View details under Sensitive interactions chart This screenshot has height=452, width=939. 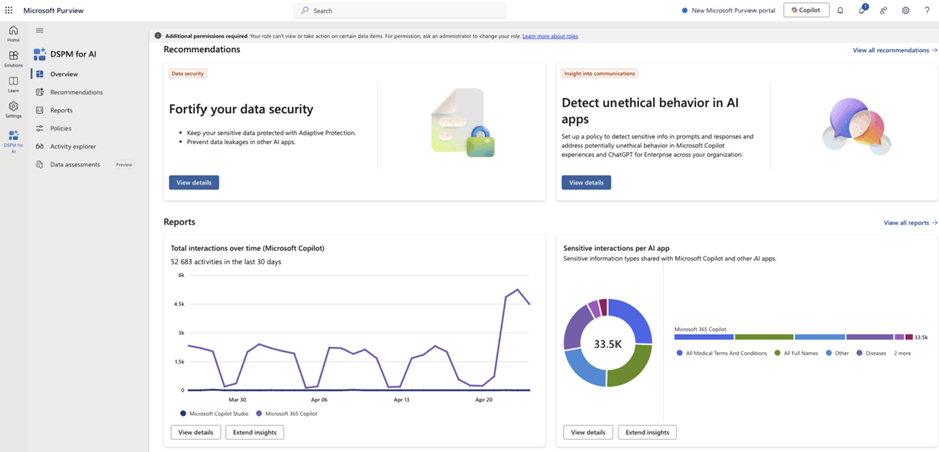tap(588, 432)
